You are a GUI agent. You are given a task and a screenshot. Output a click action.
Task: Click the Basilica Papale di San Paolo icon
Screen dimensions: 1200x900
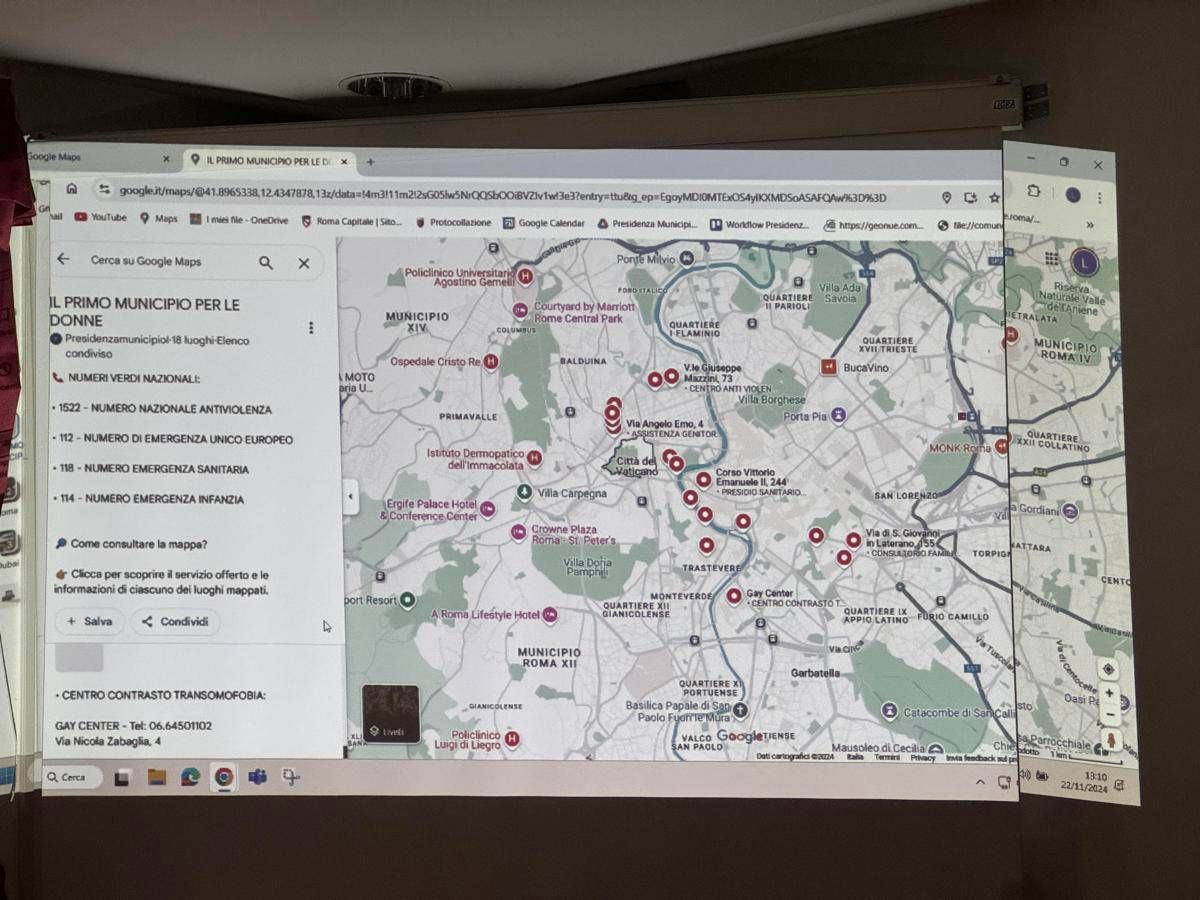740,711
